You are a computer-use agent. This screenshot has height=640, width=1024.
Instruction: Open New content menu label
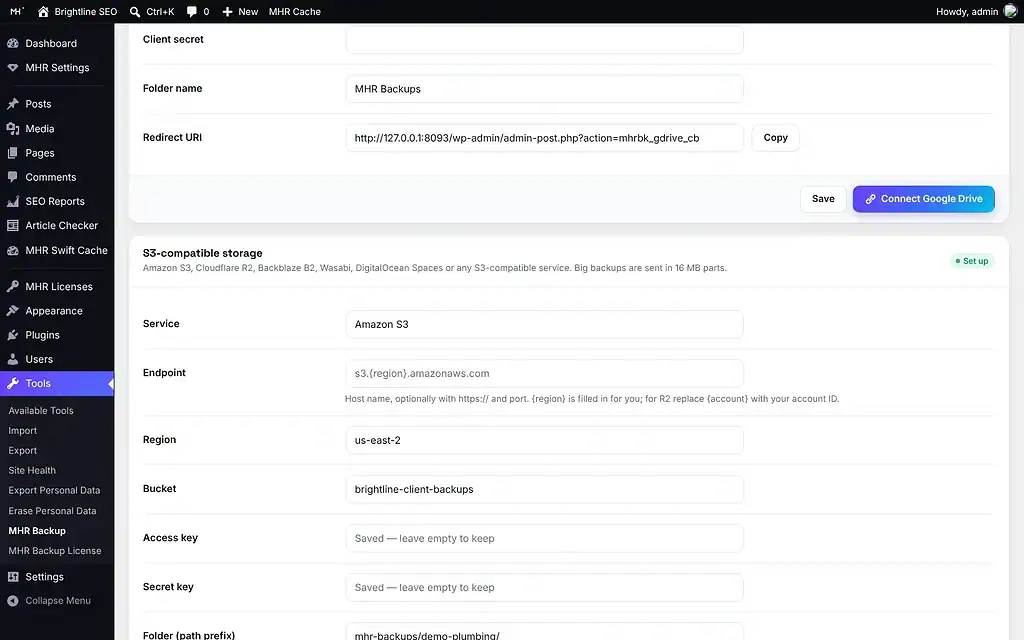click(x=248, y=11)
